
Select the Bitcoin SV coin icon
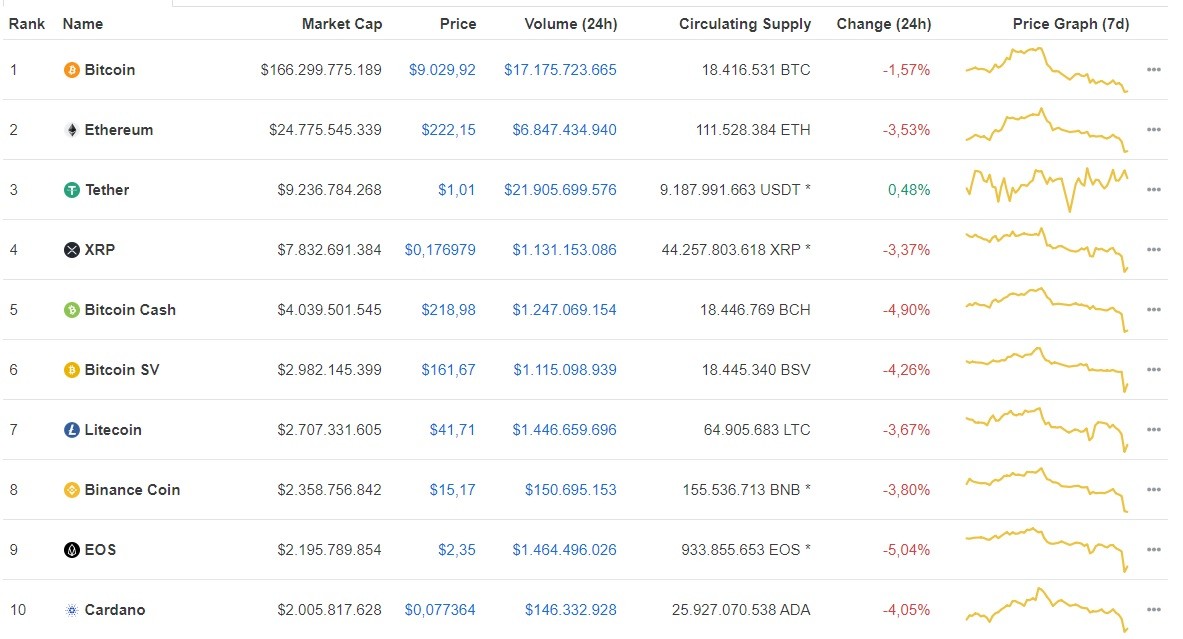click(70, 370)
